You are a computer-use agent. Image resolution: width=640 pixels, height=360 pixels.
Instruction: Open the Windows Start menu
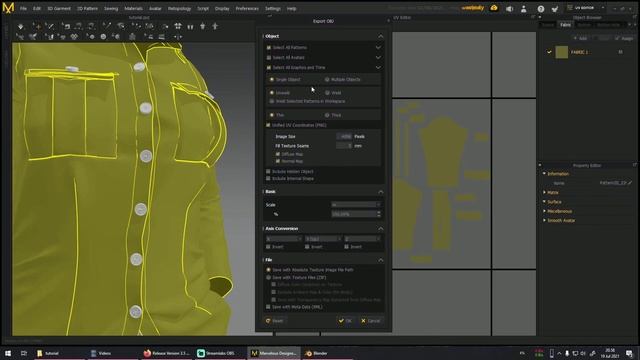point(8,353)
